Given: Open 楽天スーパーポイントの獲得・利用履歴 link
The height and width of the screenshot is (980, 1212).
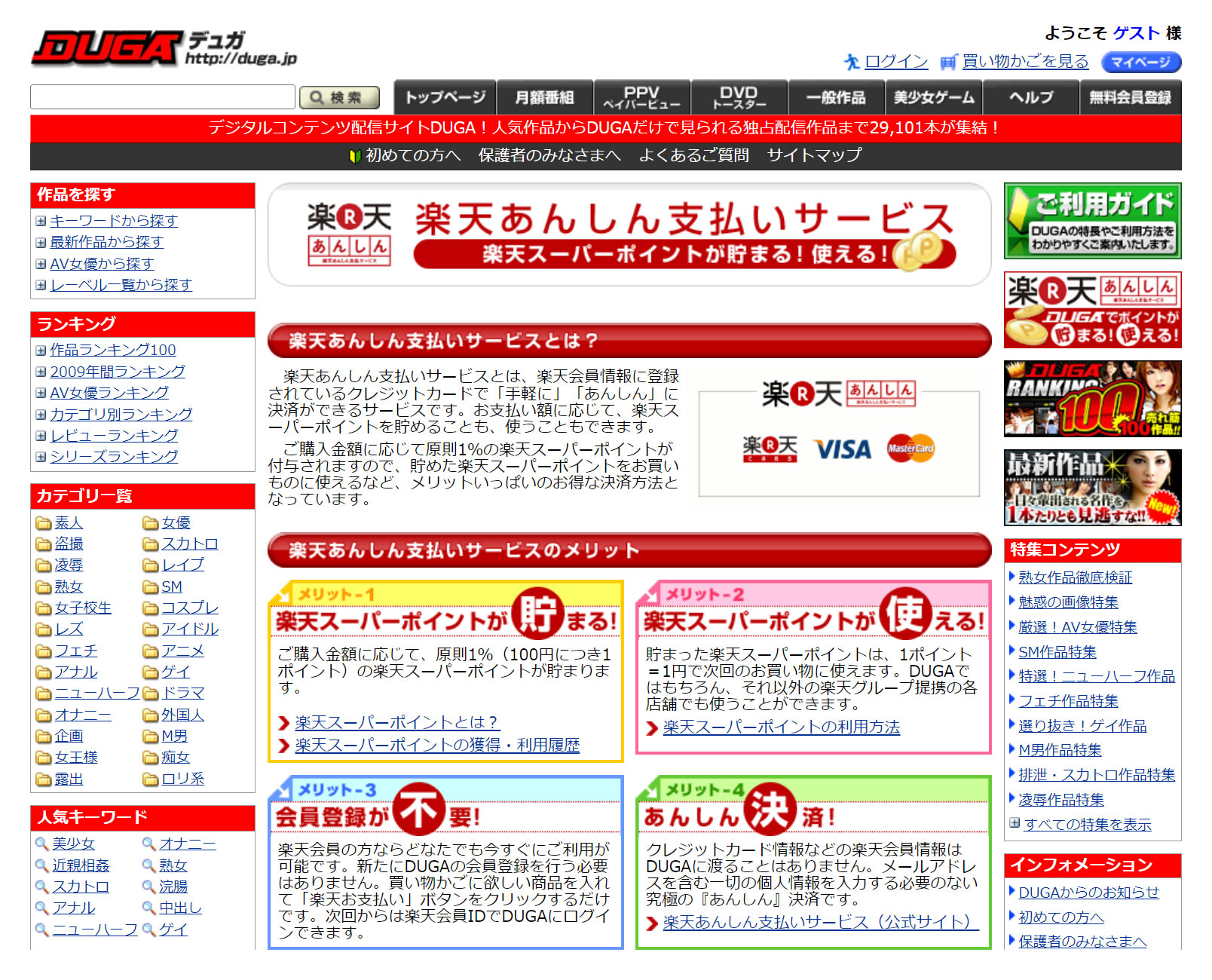Looking at the screenshot, I should pos(437,746).
